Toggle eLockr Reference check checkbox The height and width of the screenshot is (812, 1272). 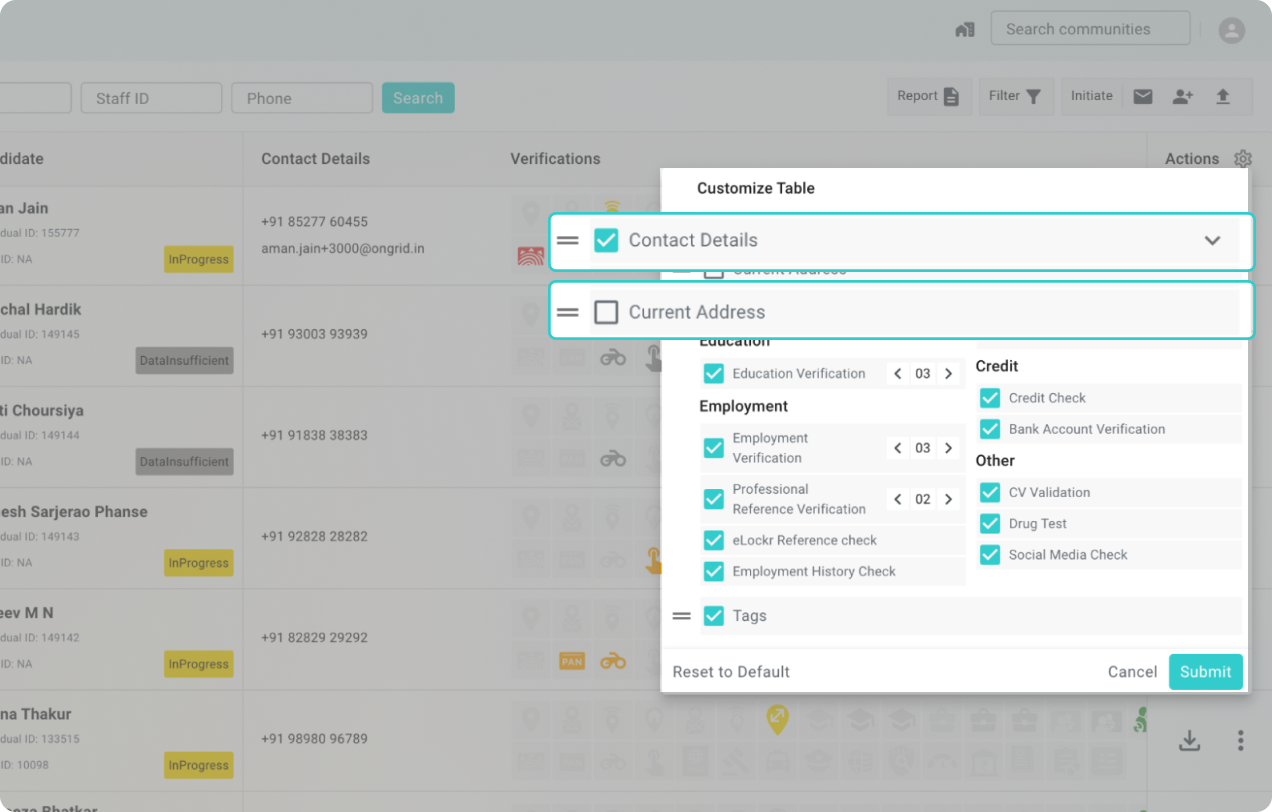713,540
